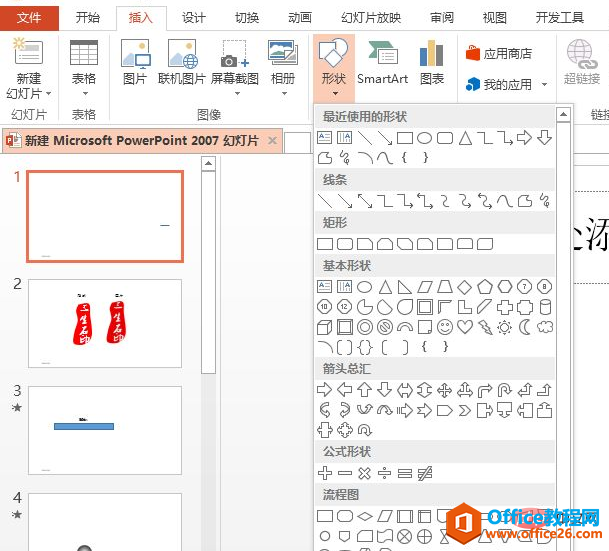This screenshot has width=609, height=551.
Task: Select the diamond shape in Basic Shapes
Action: 465,287
